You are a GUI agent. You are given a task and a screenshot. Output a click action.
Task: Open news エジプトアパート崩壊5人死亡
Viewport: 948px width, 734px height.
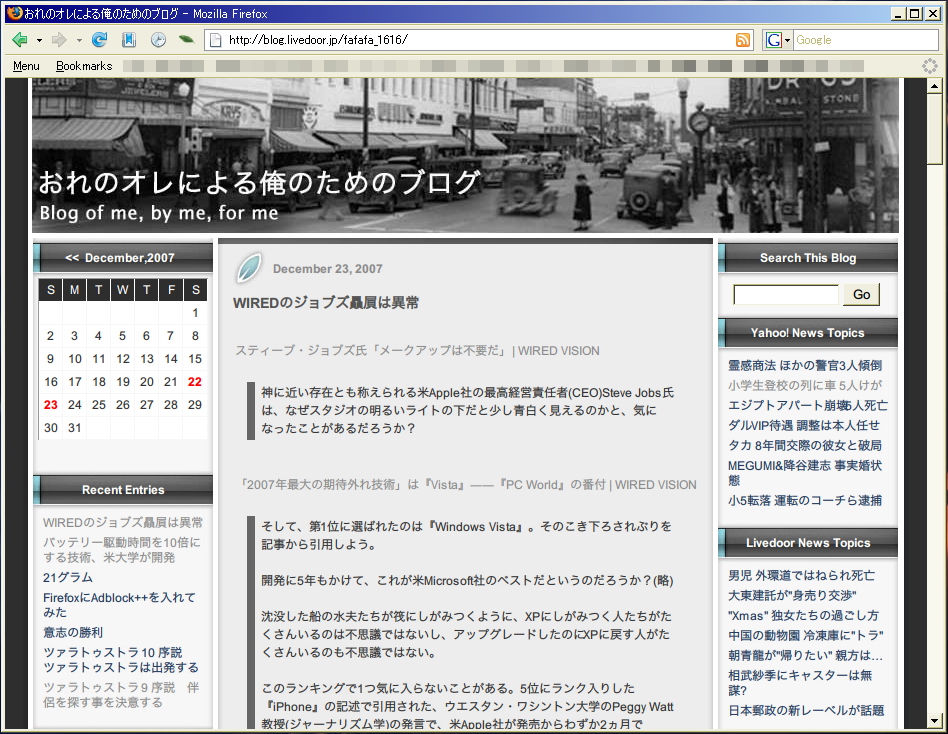coord(808,405)
